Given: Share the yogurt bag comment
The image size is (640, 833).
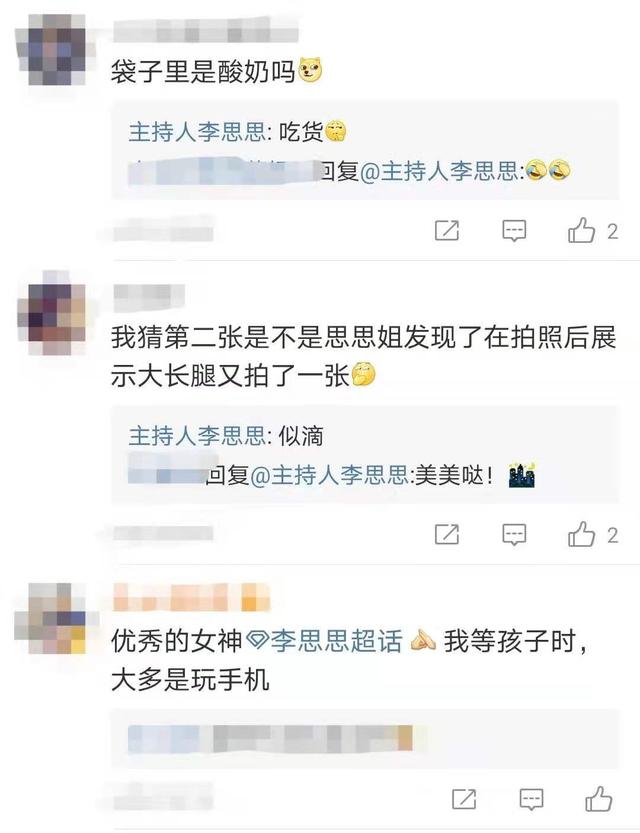Looking at the screenshot, I should 447,230.
